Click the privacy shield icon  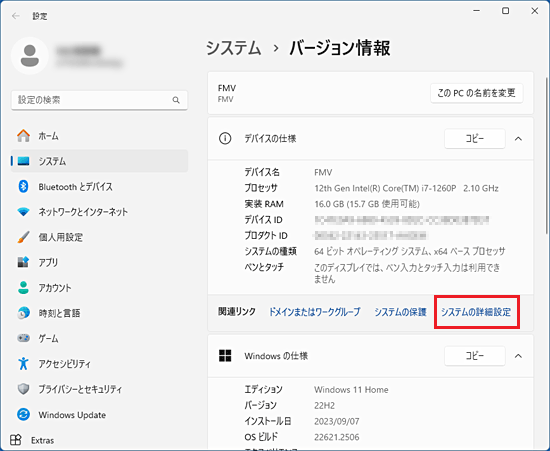[x=24, y=389]
